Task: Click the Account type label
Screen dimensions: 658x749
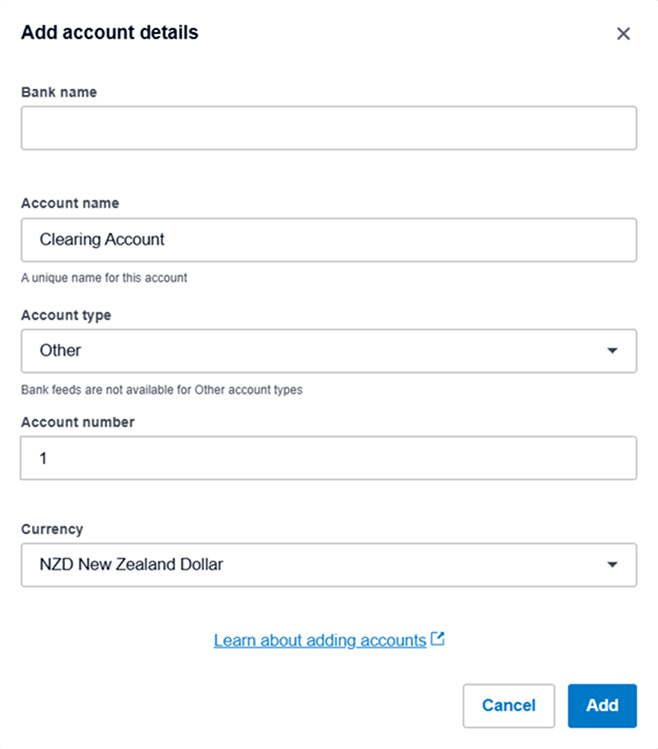Action: coord(66,315)
